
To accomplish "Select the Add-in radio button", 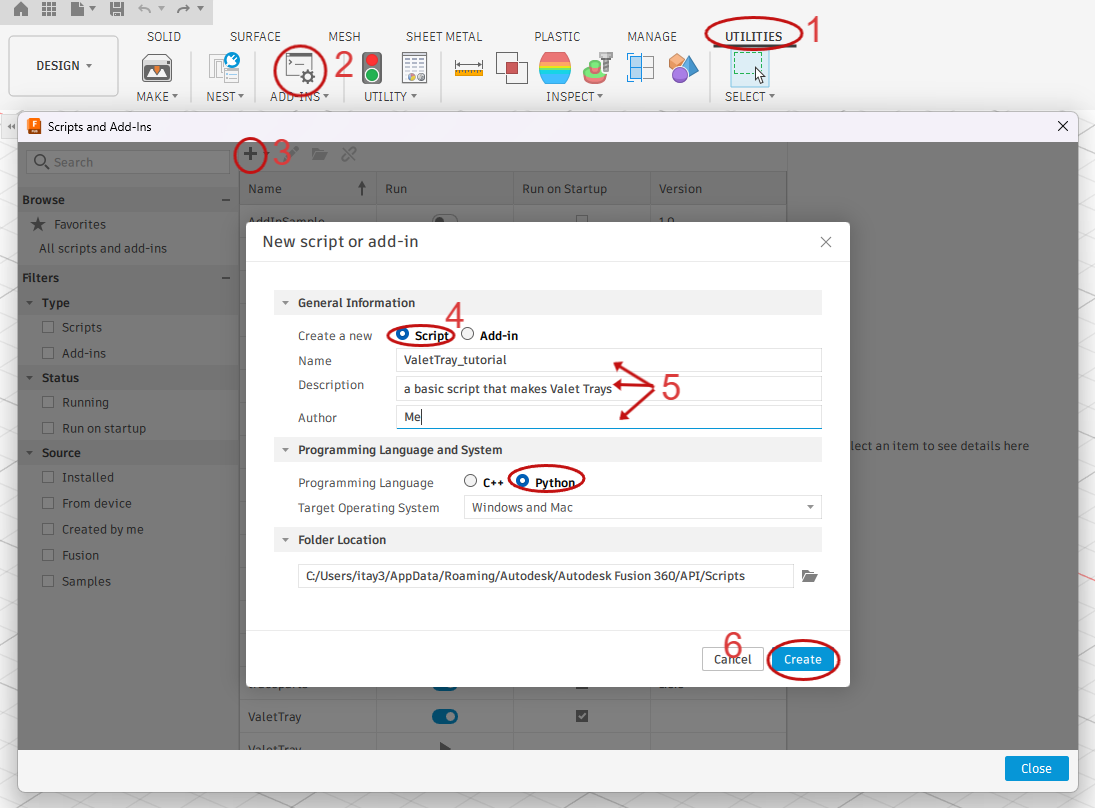I will click(468, 335).
